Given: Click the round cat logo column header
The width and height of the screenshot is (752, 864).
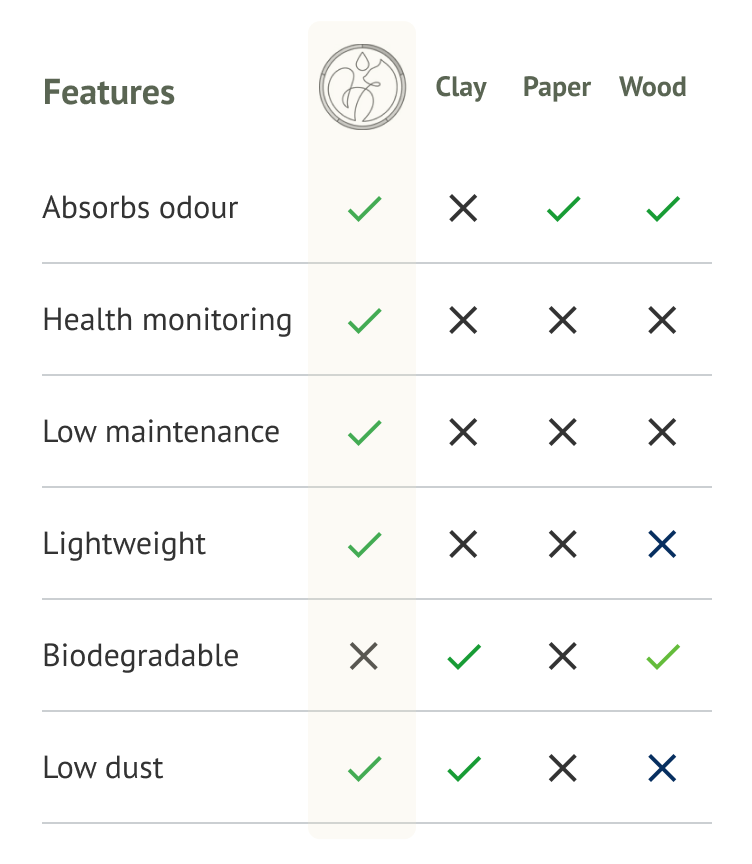Looking at the screenshot, I should (363, 87).
